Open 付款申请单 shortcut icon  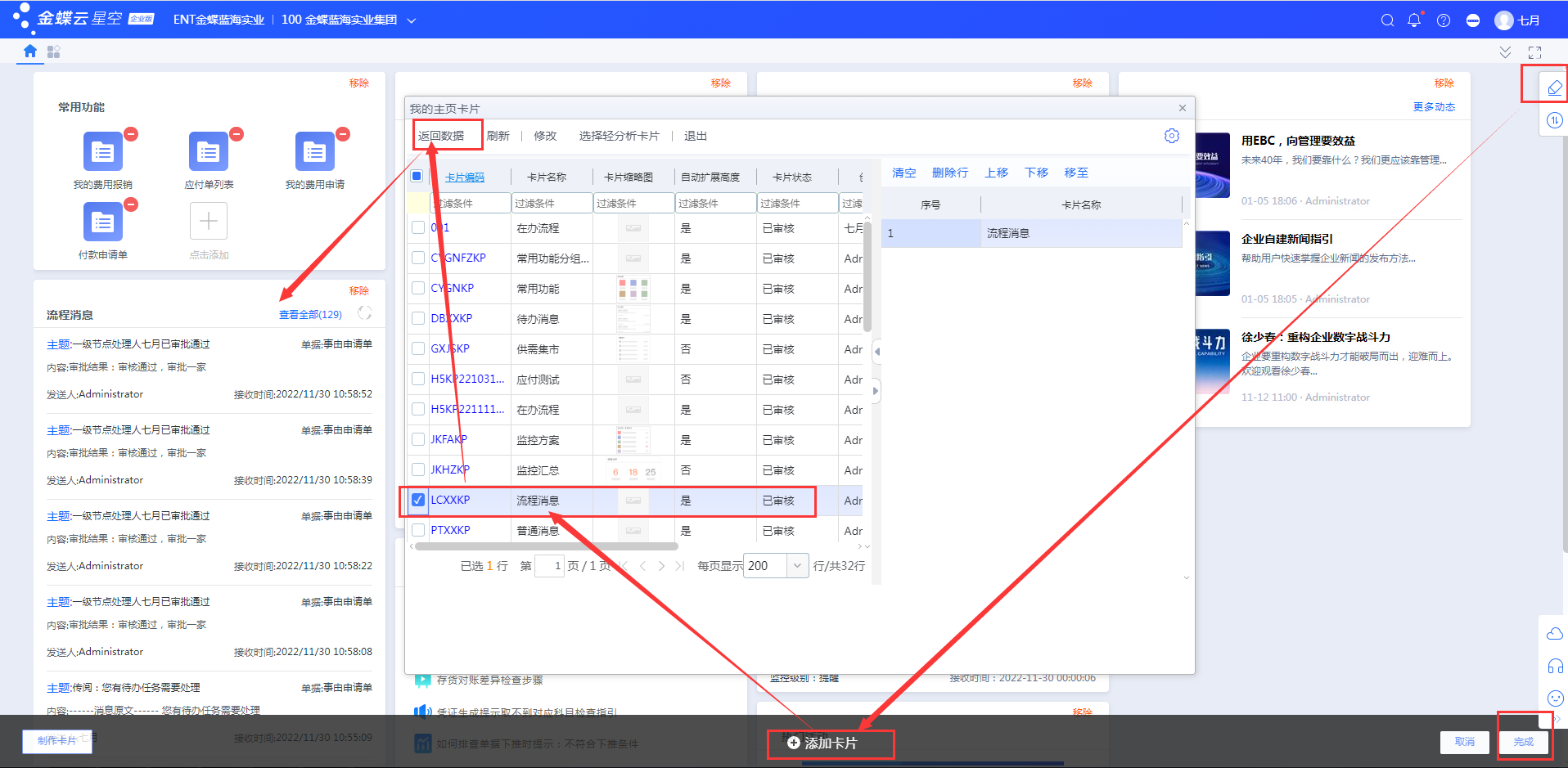click(103, 222)
